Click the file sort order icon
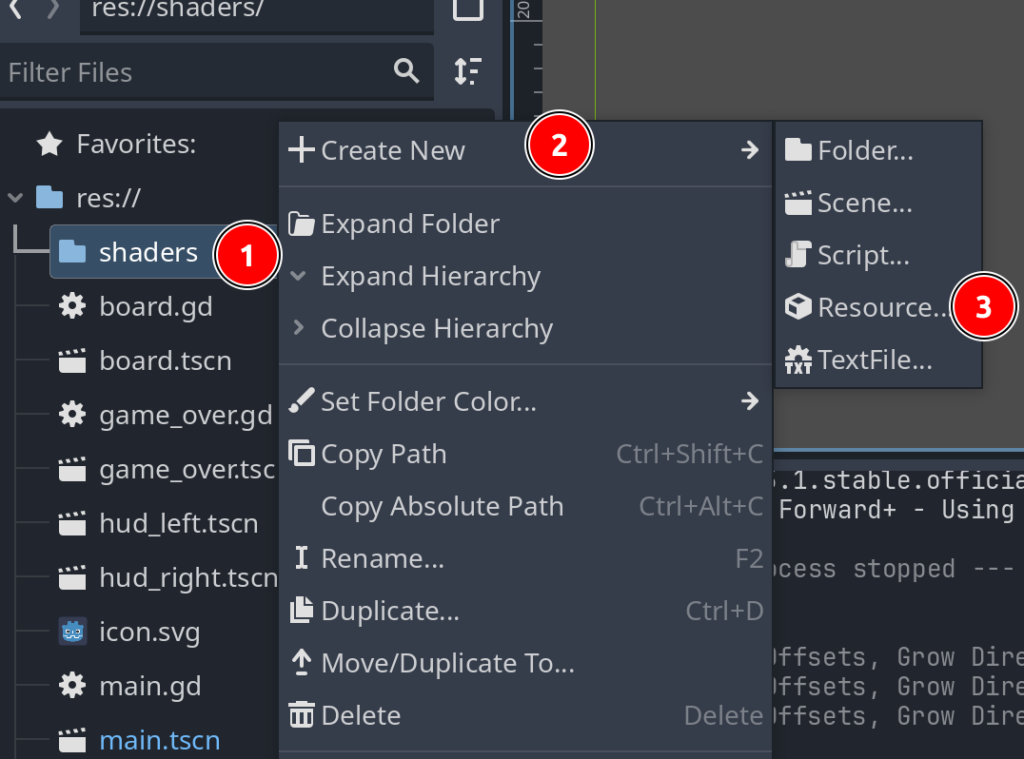Screen dimensions: 1024x759 tap(467, 71)
